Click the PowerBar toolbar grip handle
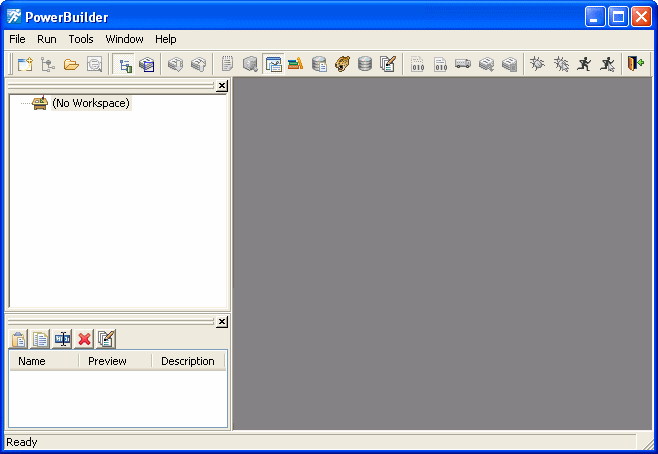The image size is (658, 454). [11, 64]
